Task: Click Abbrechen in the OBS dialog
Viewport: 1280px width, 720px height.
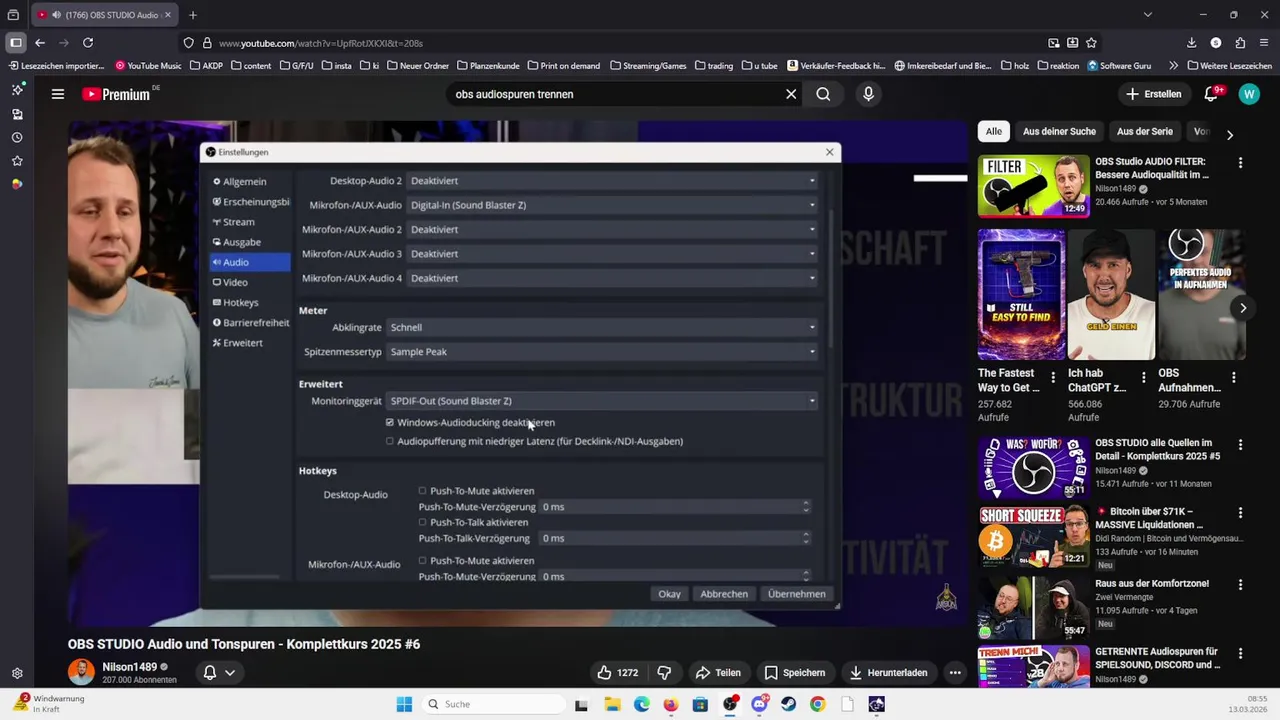Action: click(724, 594)
